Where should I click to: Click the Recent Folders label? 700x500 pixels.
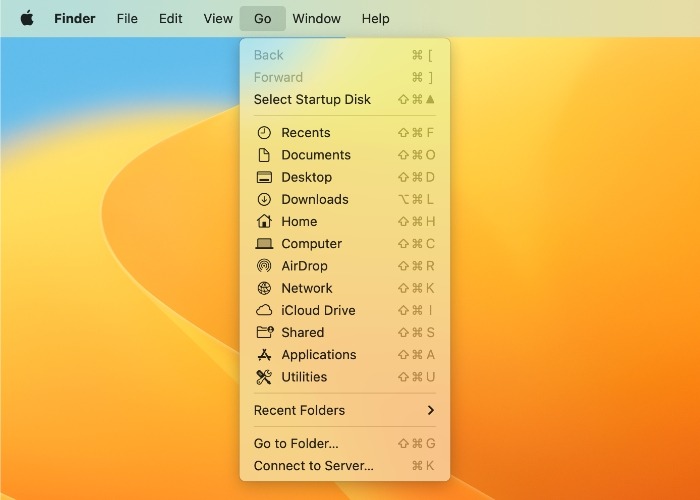pyautogui.click(x=299, y=410)
